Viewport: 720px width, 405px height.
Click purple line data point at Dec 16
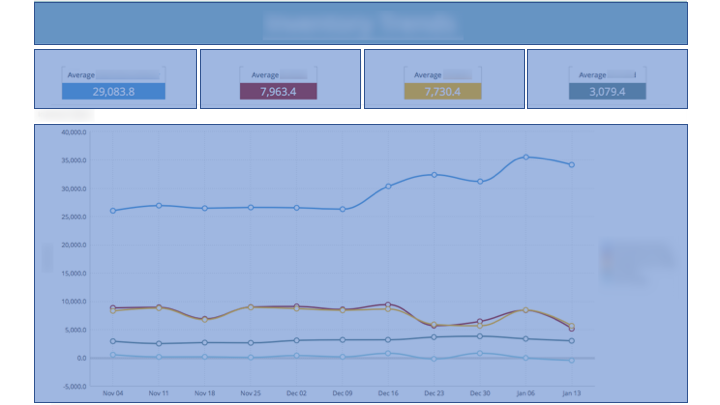coord(388,304)
